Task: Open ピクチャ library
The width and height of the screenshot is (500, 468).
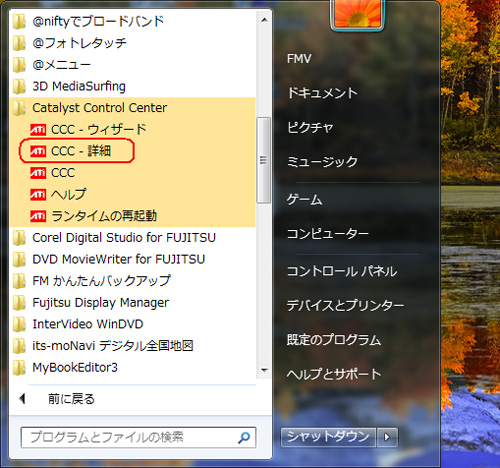Action: pyautogui.click(x=310, y=127)
